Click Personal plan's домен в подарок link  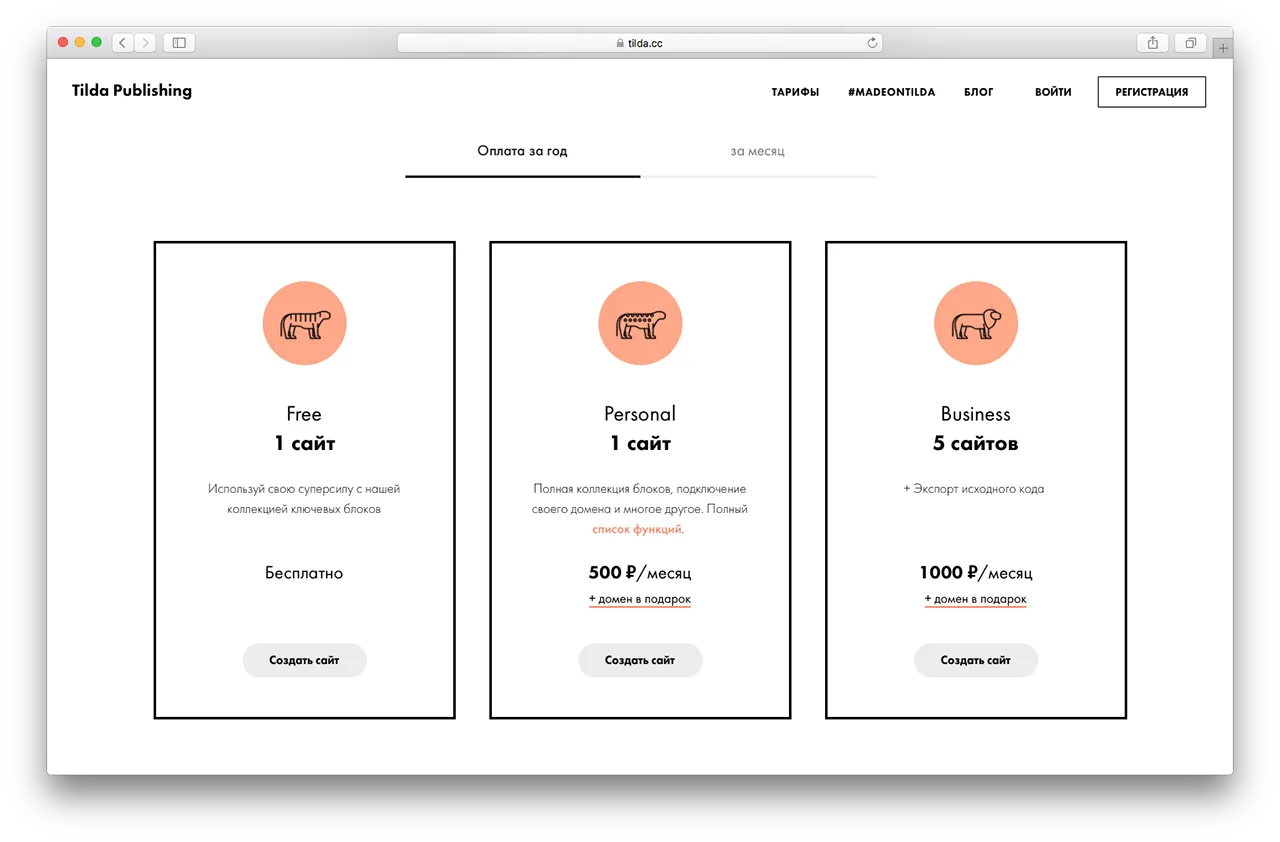pyautogui.click(x=640, y=600)
